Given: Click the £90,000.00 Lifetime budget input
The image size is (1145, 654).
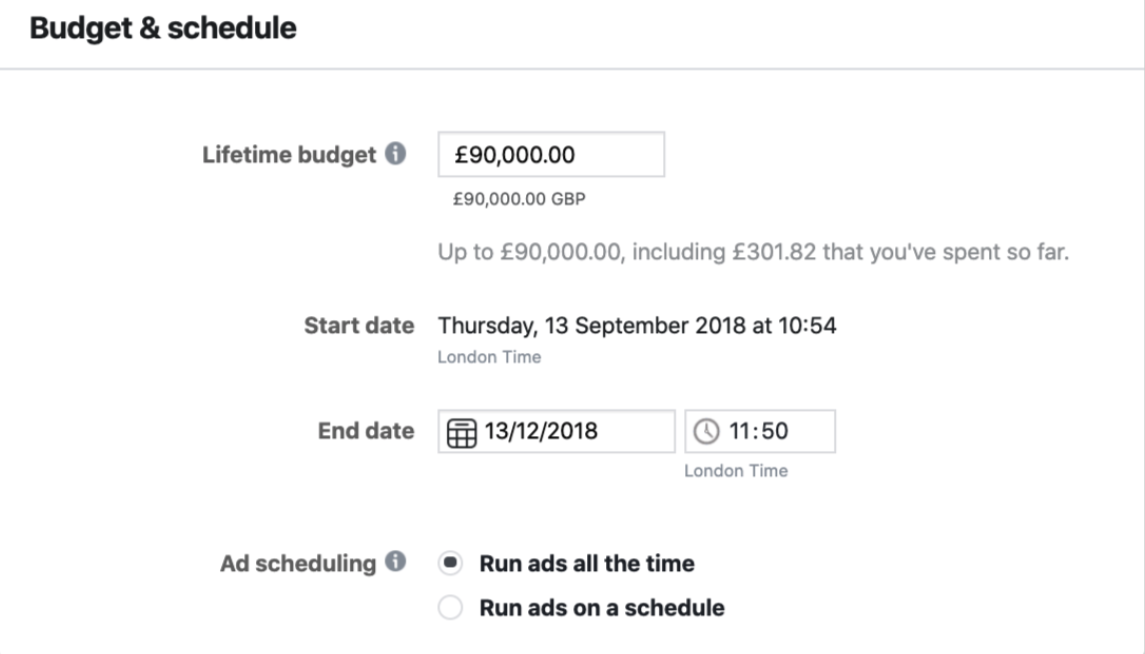Looking at the screenshot, I should tap(551, 155).
